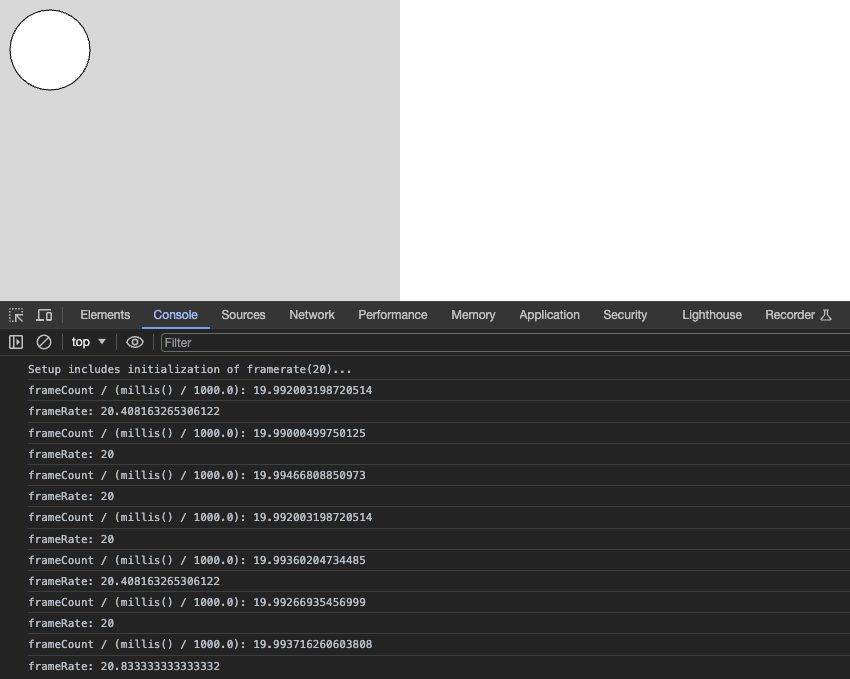The height and width of the screenshot is (679, 850).
Task: Switch to the Network tab
Action: pos(311,315)
